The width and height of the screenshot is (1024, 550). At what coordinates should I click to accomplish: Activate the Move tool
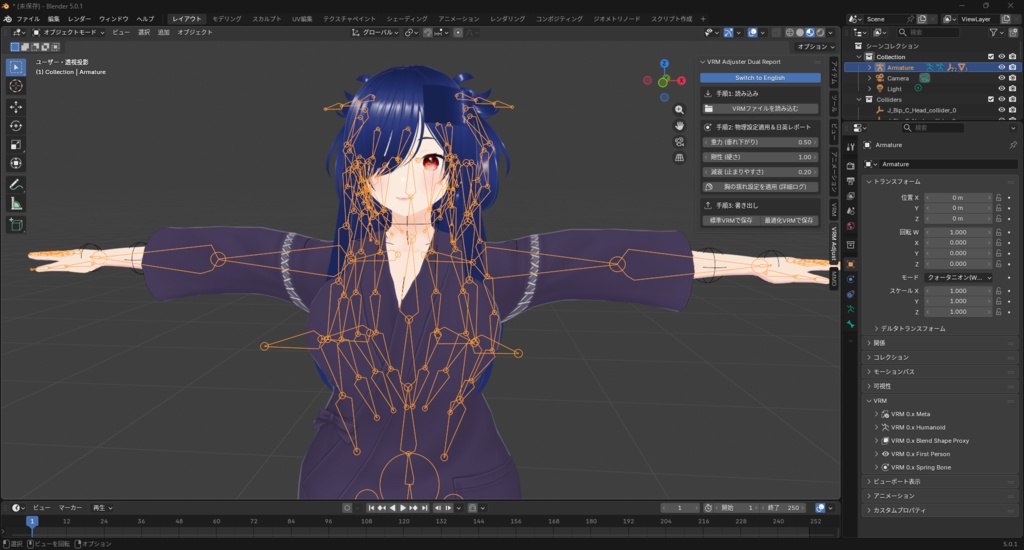pos(16,106)
